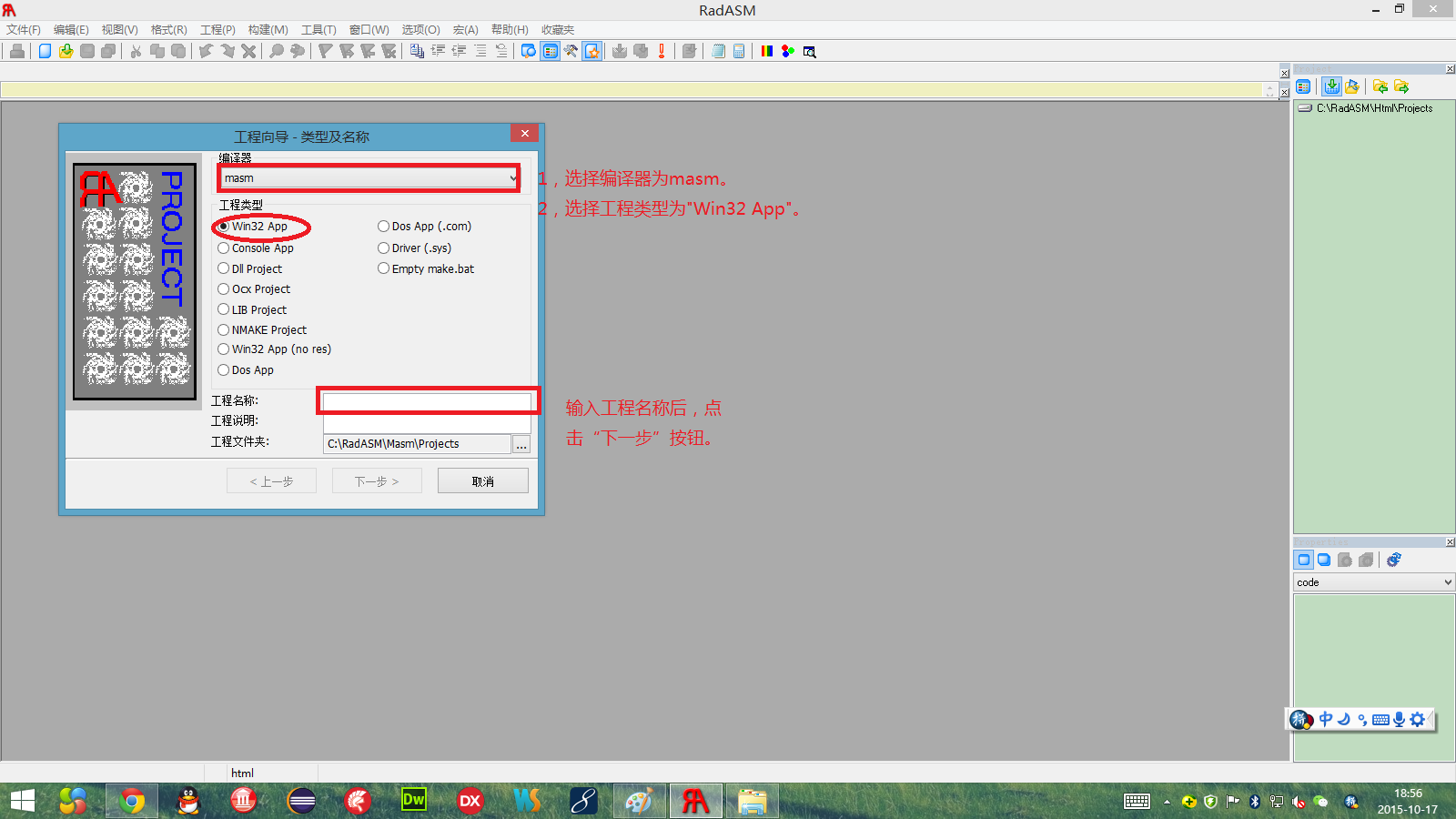Image resolution: width=1456 pixels, height=819 pixels.
Task: Open Chrome from the taskbar
Action: [132, 801]
